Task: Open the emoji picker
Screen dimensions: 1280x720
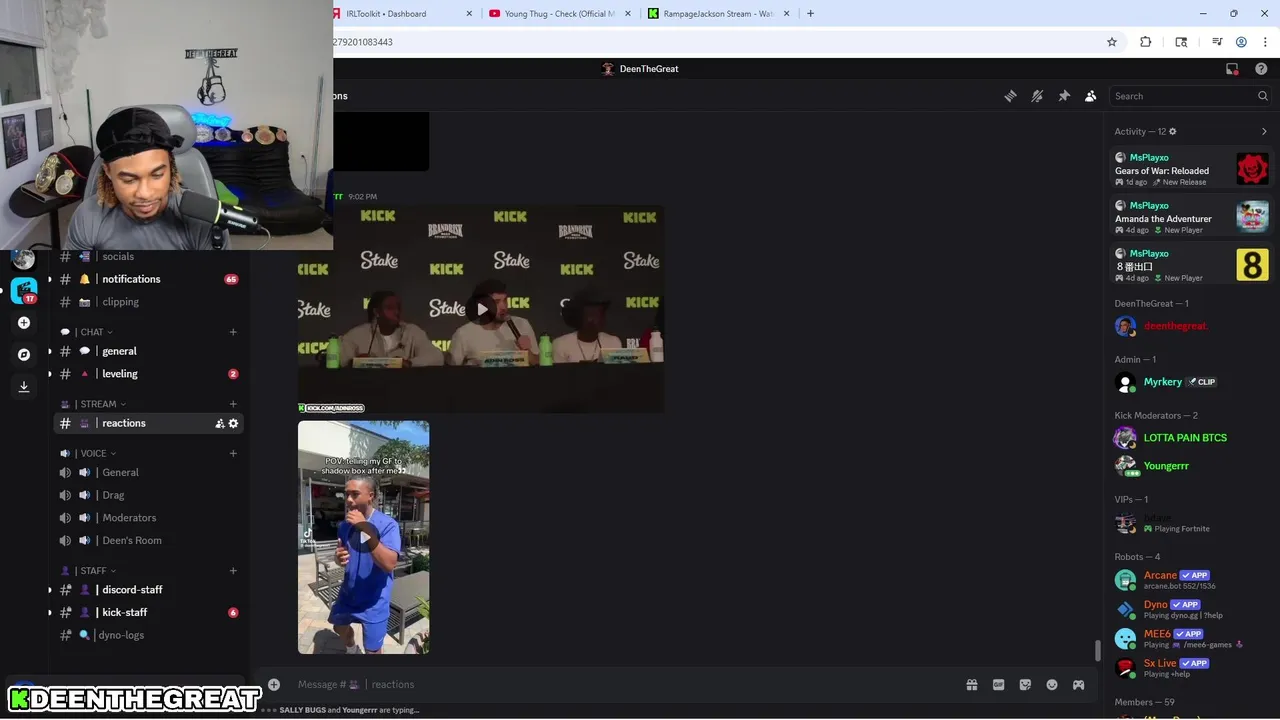Action: pyautogui.click(x=1052, y=684)
